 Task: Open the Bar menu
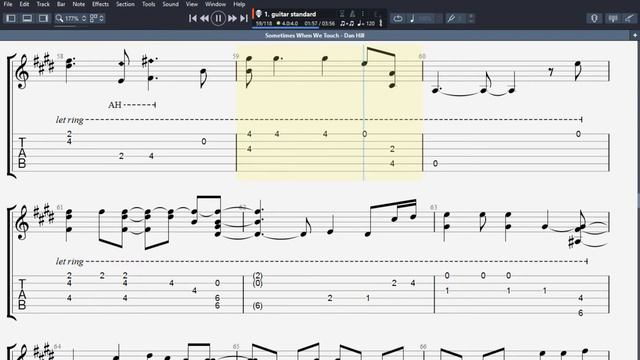coord(61,4)
